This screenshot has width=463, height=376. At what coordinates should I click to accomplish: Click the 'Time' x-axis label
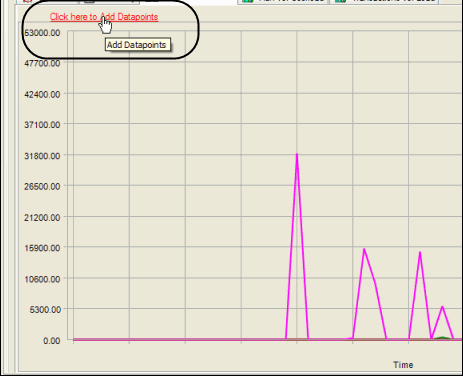pyautogui.click(x=403, y=365)
